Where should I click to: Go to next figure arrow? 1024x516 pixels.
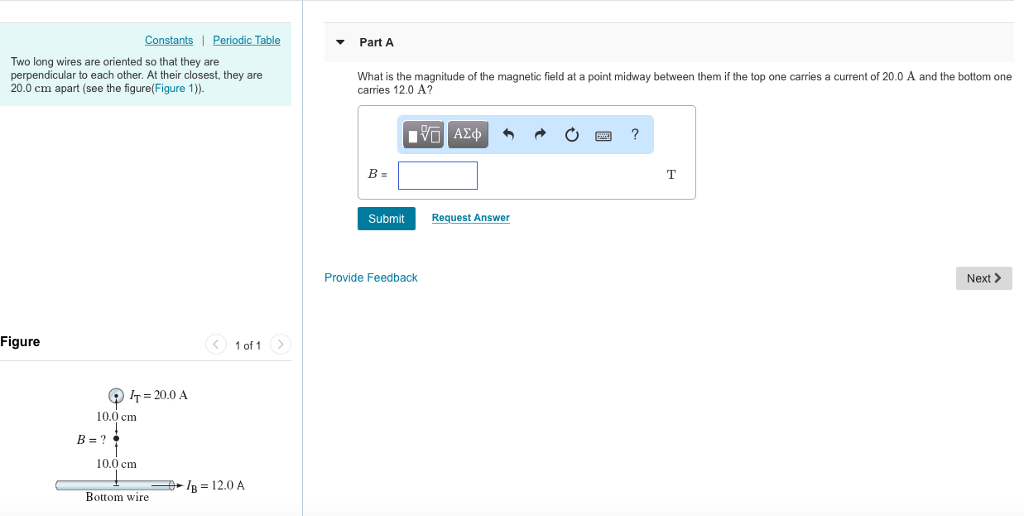coord(281,345)
